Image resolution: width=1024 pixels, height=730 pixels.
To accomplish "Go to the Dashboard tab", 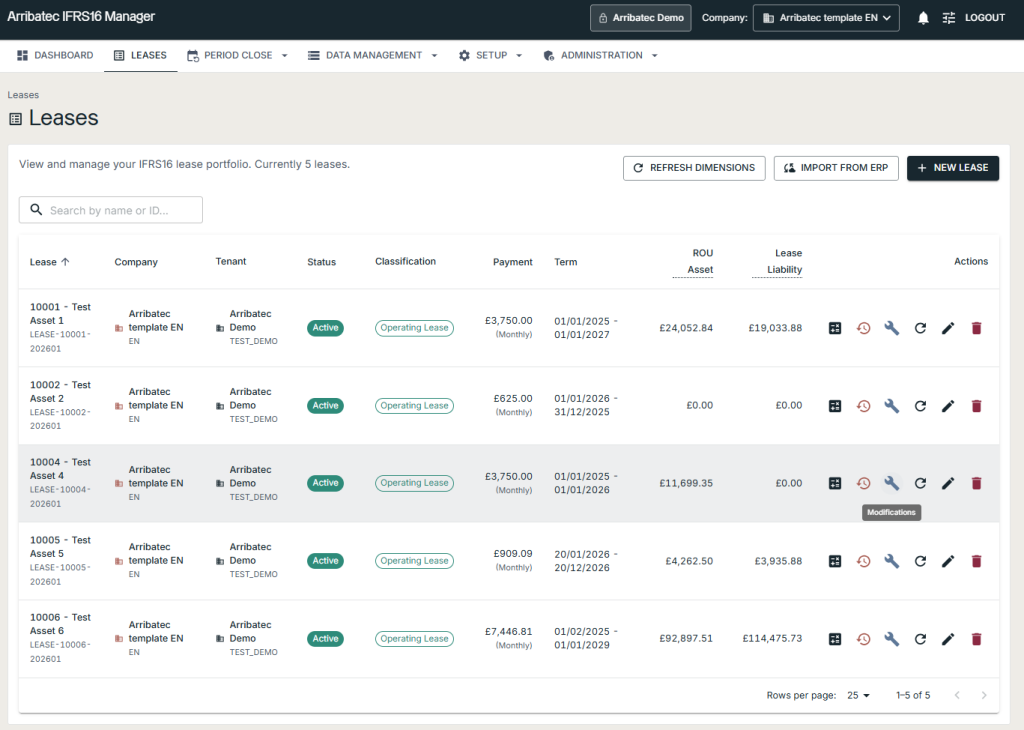I will pyautogui.click(x=56, y=56).
